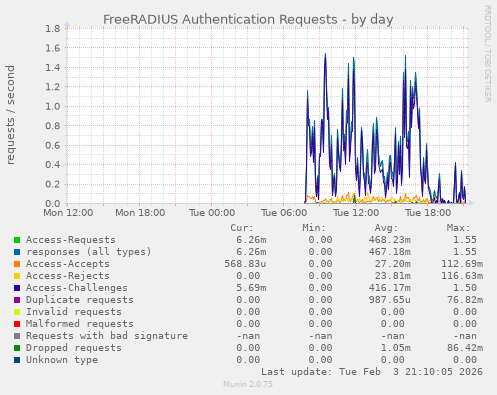This screenshot has width=497, height=395.
Task: Click the 1.0 y-axis tick label
Action: pos(53,107)
